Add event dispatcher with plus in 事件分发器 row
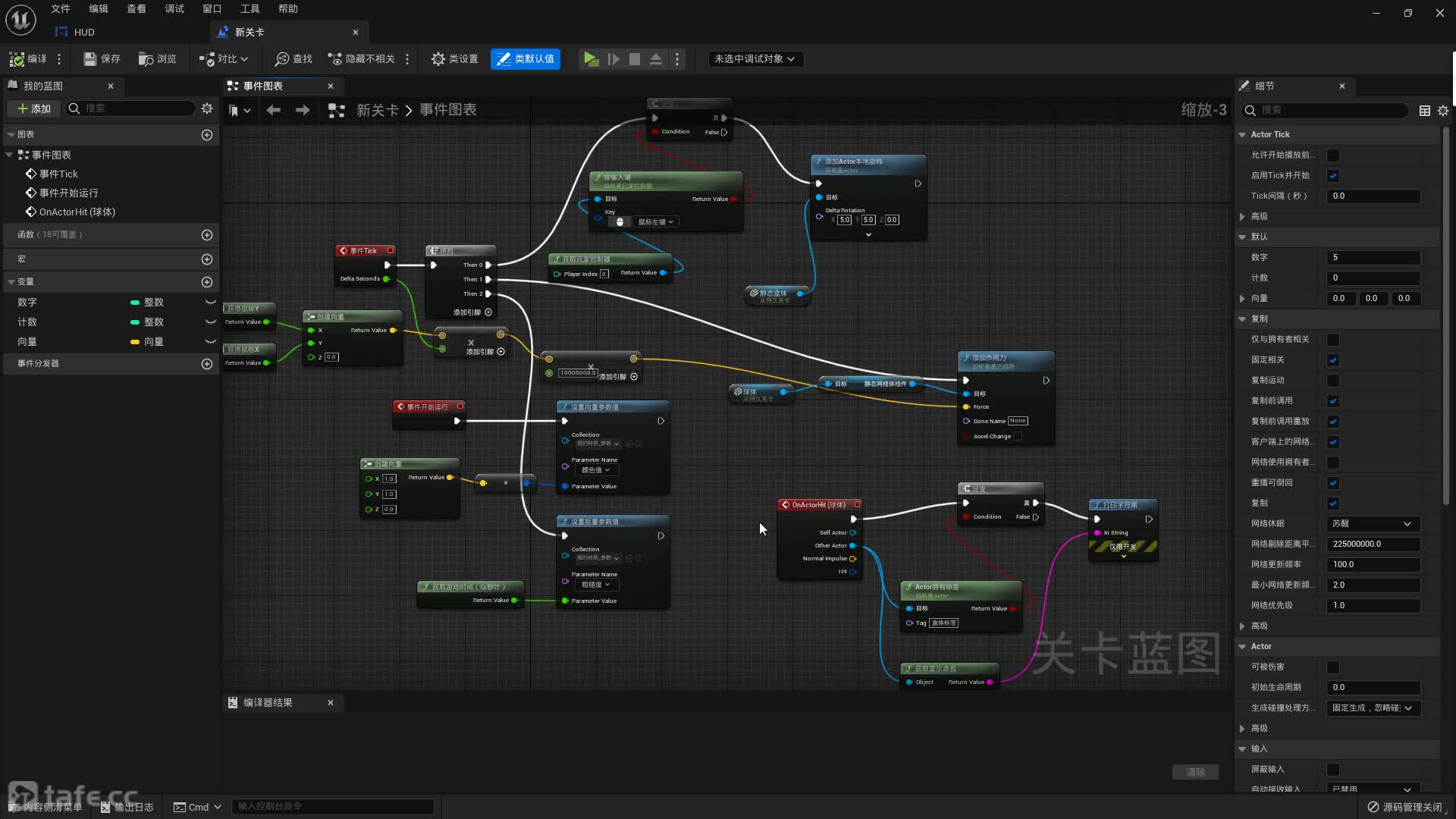The image size is (1456, 819). (206, 364)
